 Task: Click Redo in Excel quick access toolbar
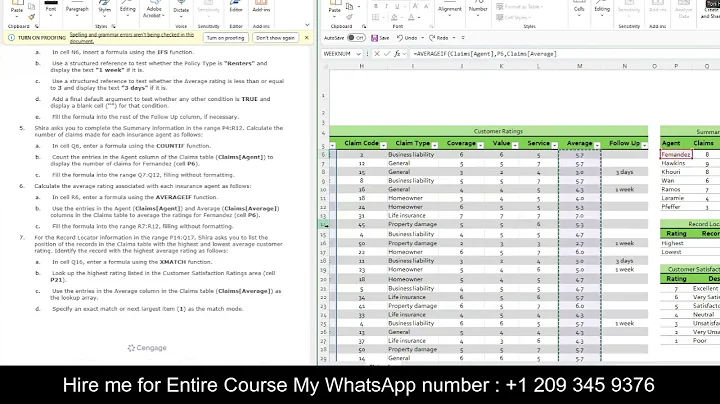click(x=439, y=38)
